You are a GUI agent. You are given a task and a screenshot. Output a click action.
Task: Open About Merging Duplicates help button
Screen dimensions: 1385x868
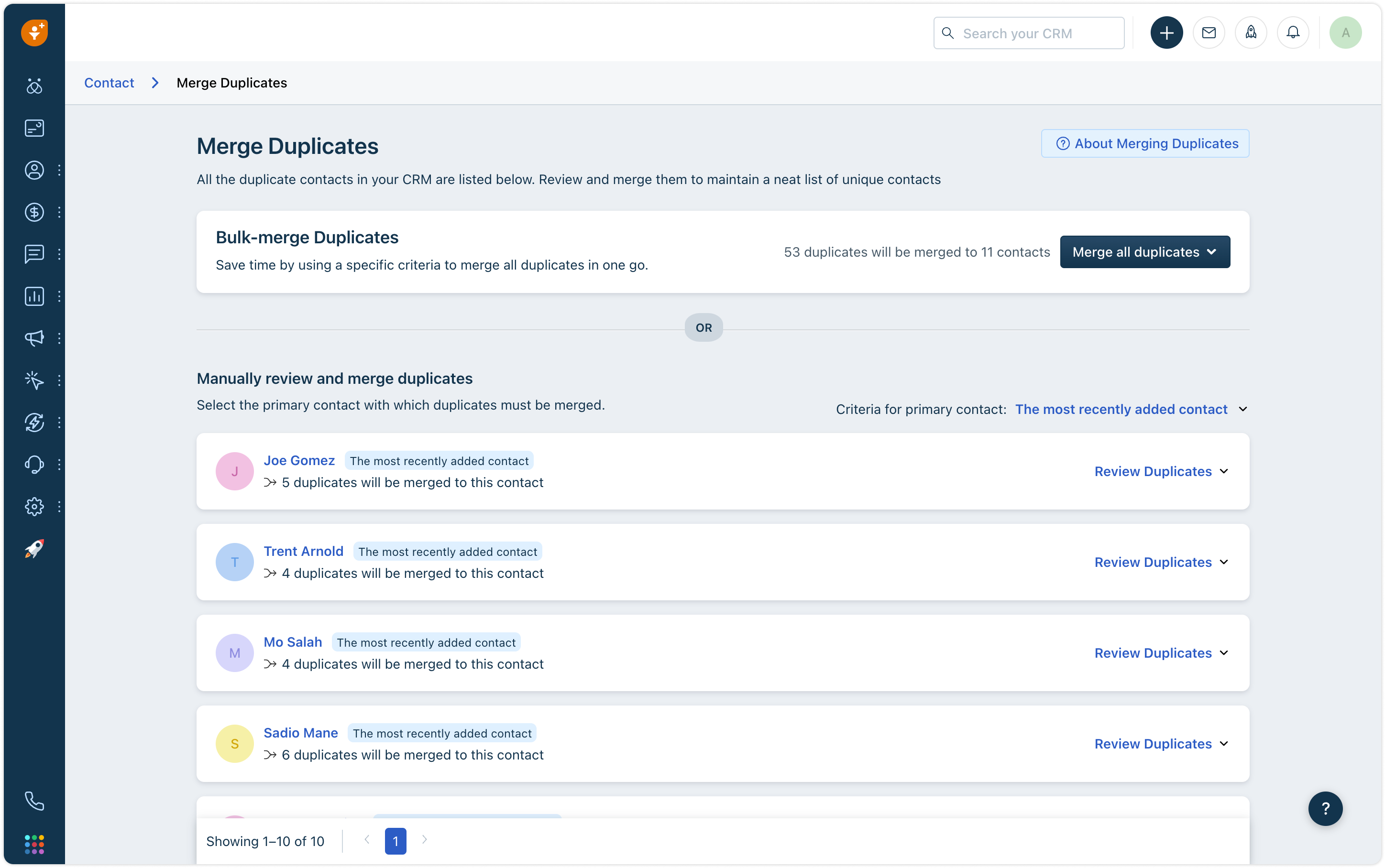1145,143
